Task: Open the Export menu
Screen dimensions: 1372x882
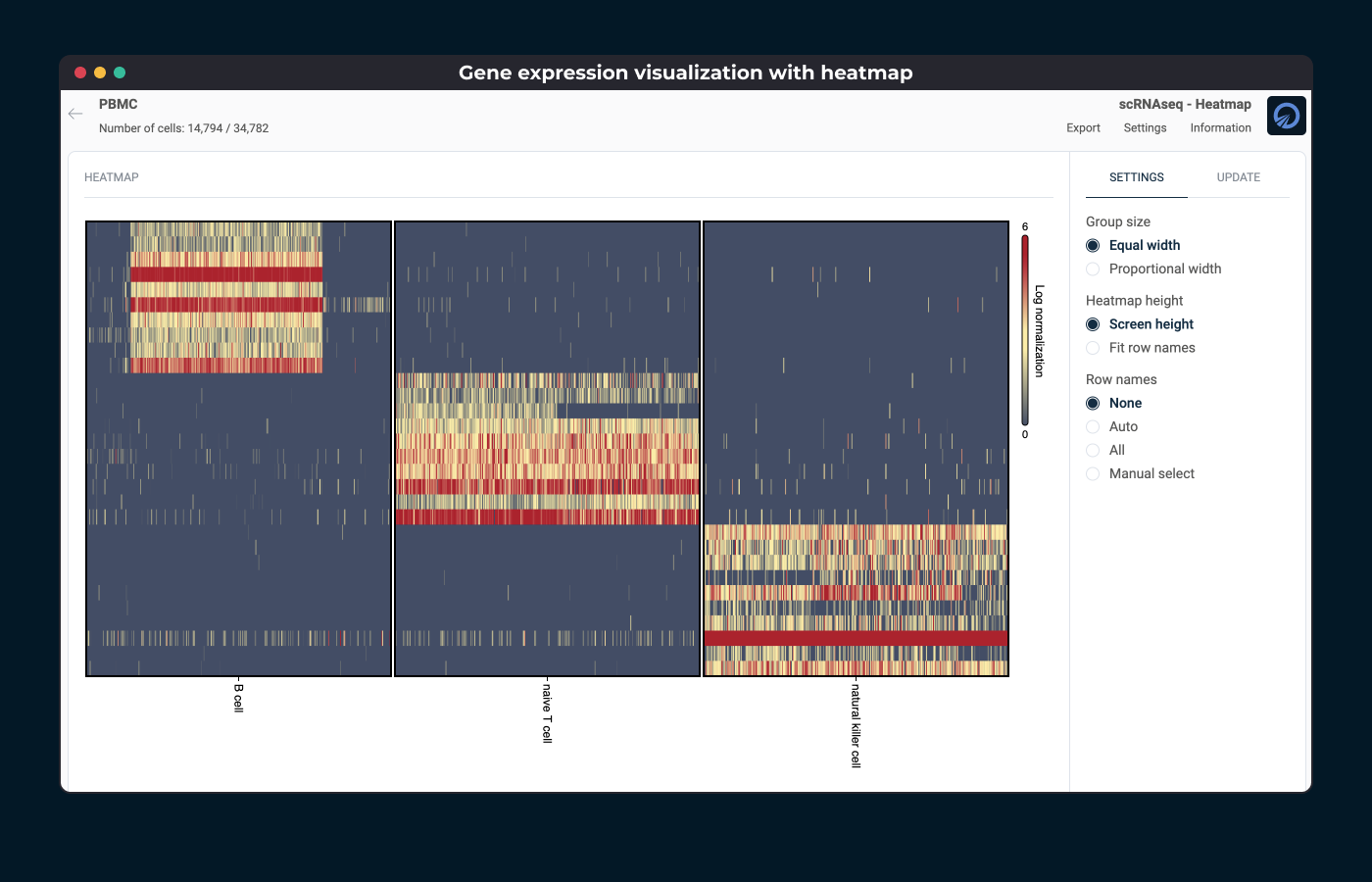Action: 1083,128
